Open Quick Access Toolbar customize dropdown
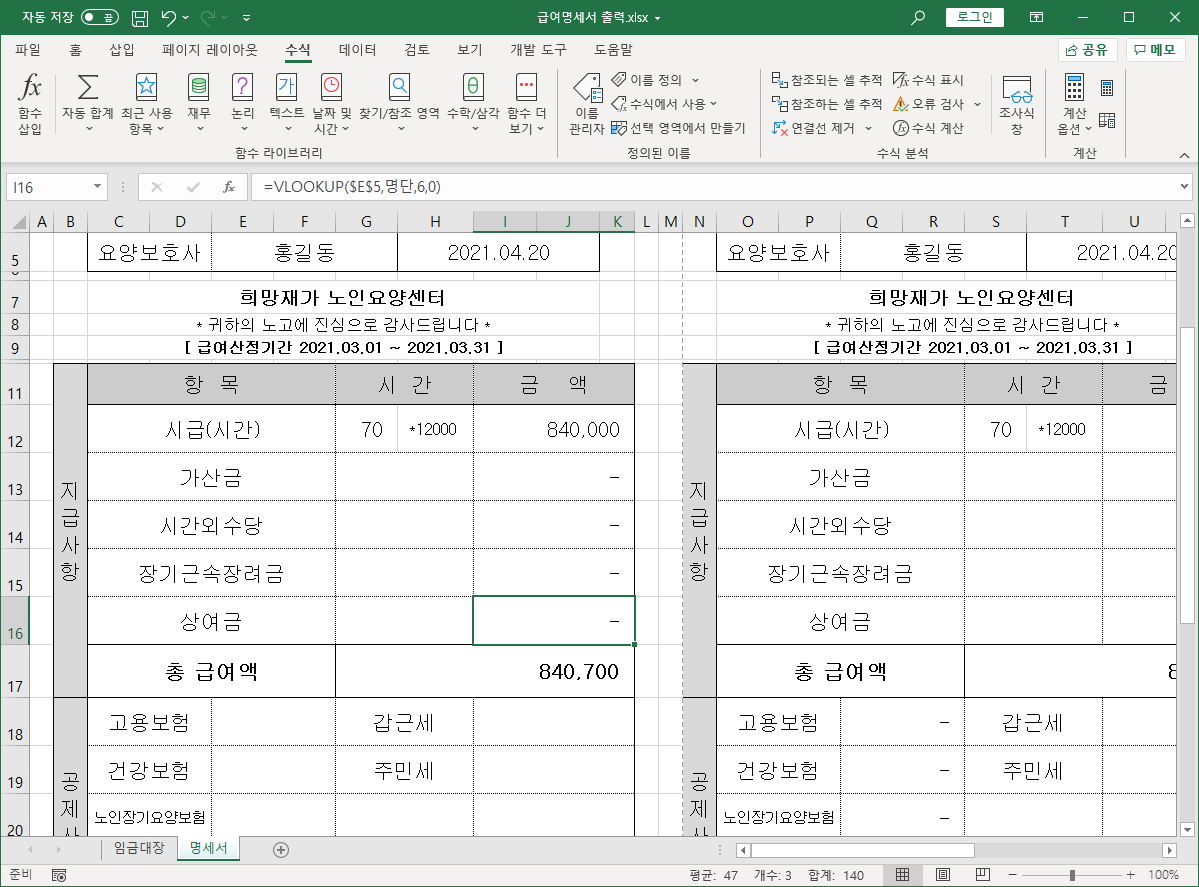Screen dimensions: 1199x887 pos(246,18)
